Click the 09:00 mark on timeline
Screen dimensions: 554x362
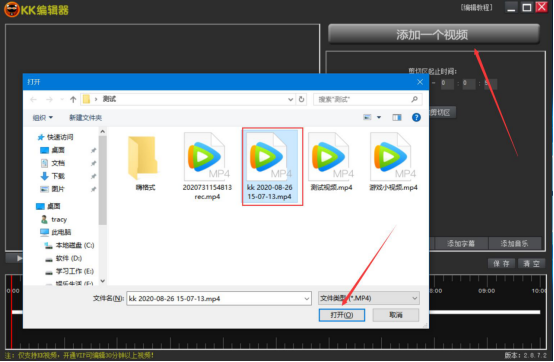pyautogui.click(x=487, y=291)
